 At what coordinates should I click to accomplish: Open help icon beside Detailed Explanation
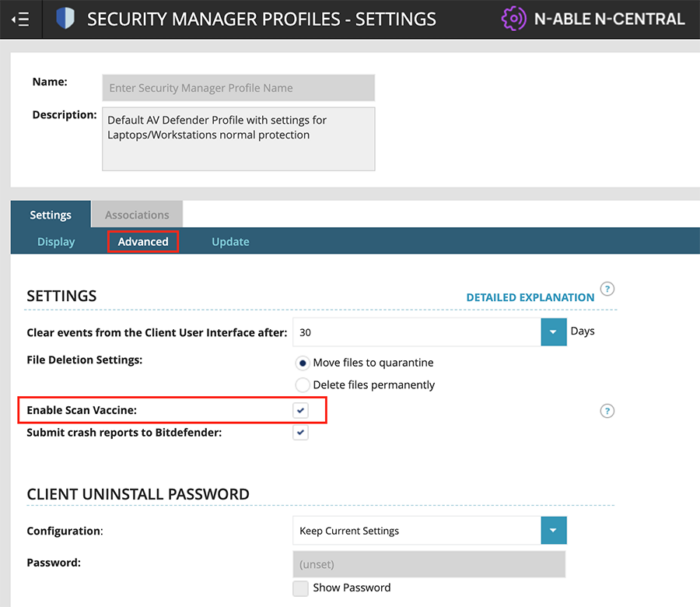coord(607,290)
